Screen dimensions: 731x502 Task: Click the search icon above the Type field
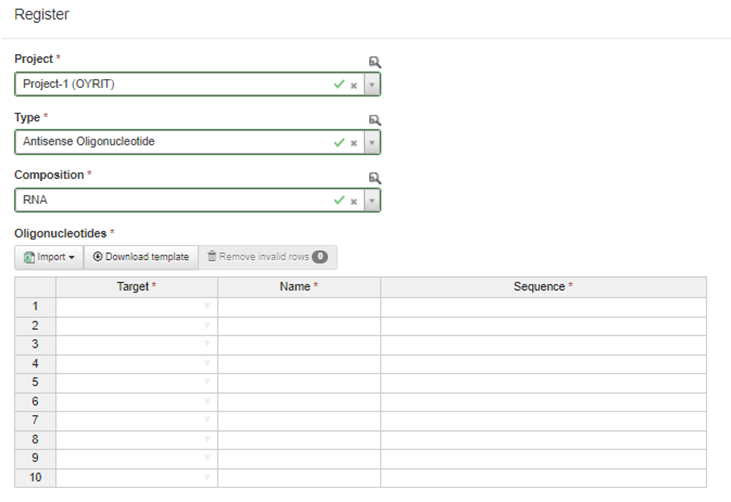click(x=375, y=120)
